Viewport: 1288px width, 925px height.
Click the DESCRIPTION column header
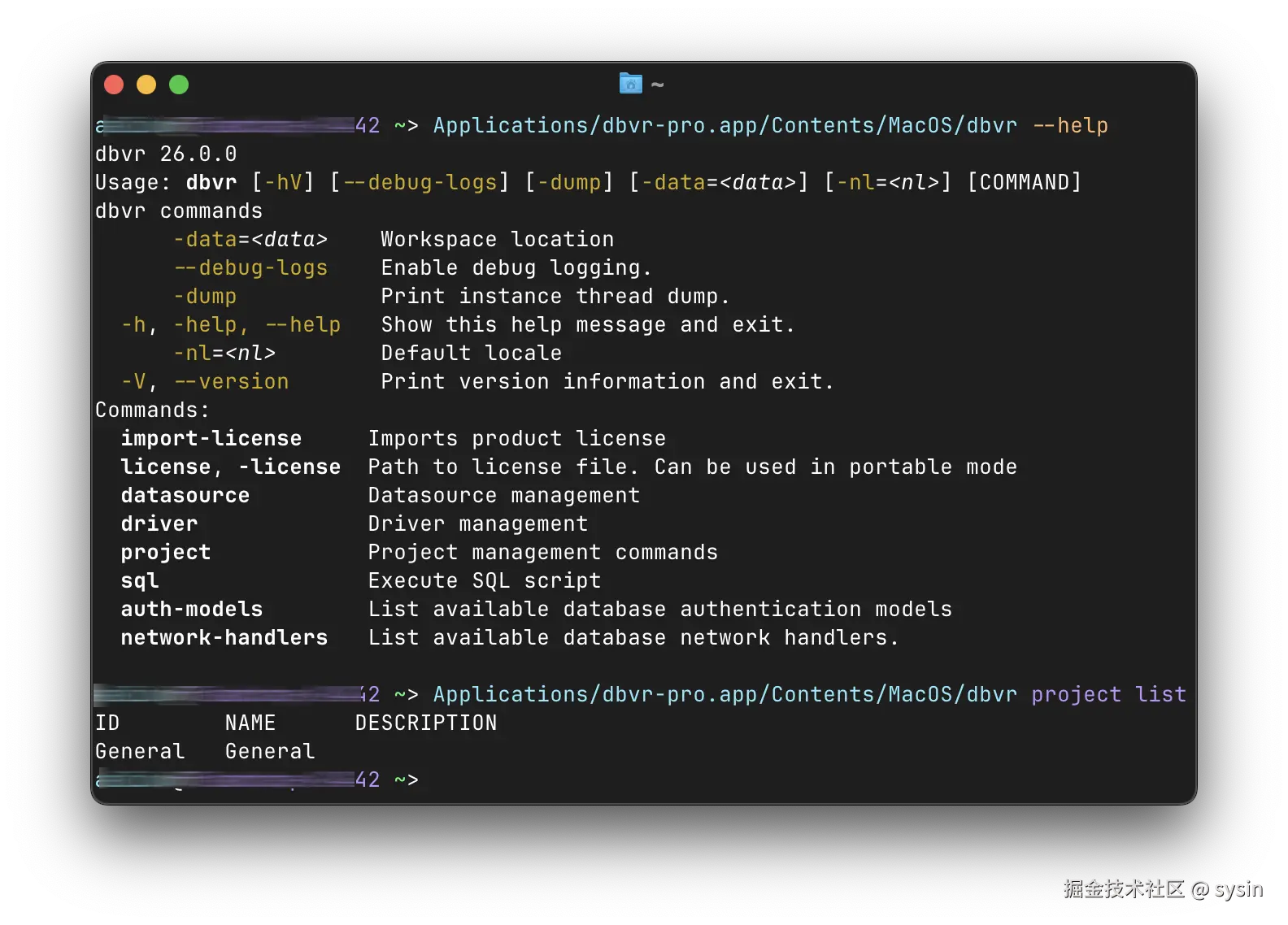click(x=425, y=723)
